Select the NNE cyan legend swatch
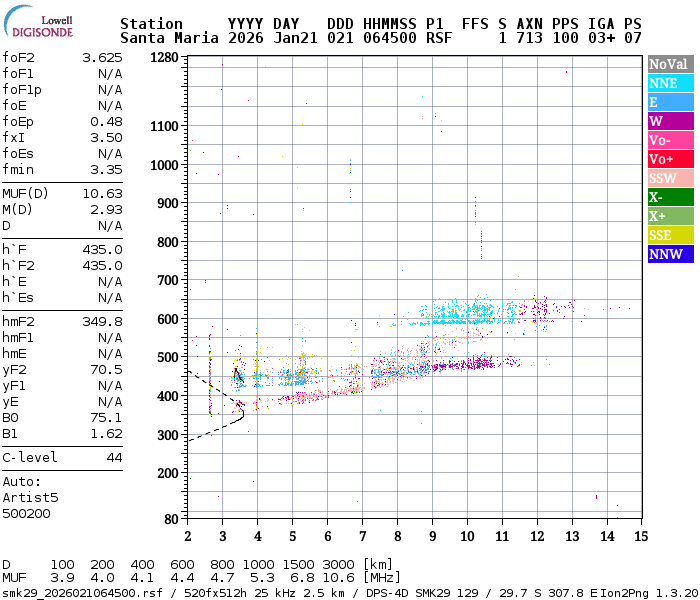Viewport: 700px width, 600px height. [x=671, y=83]
